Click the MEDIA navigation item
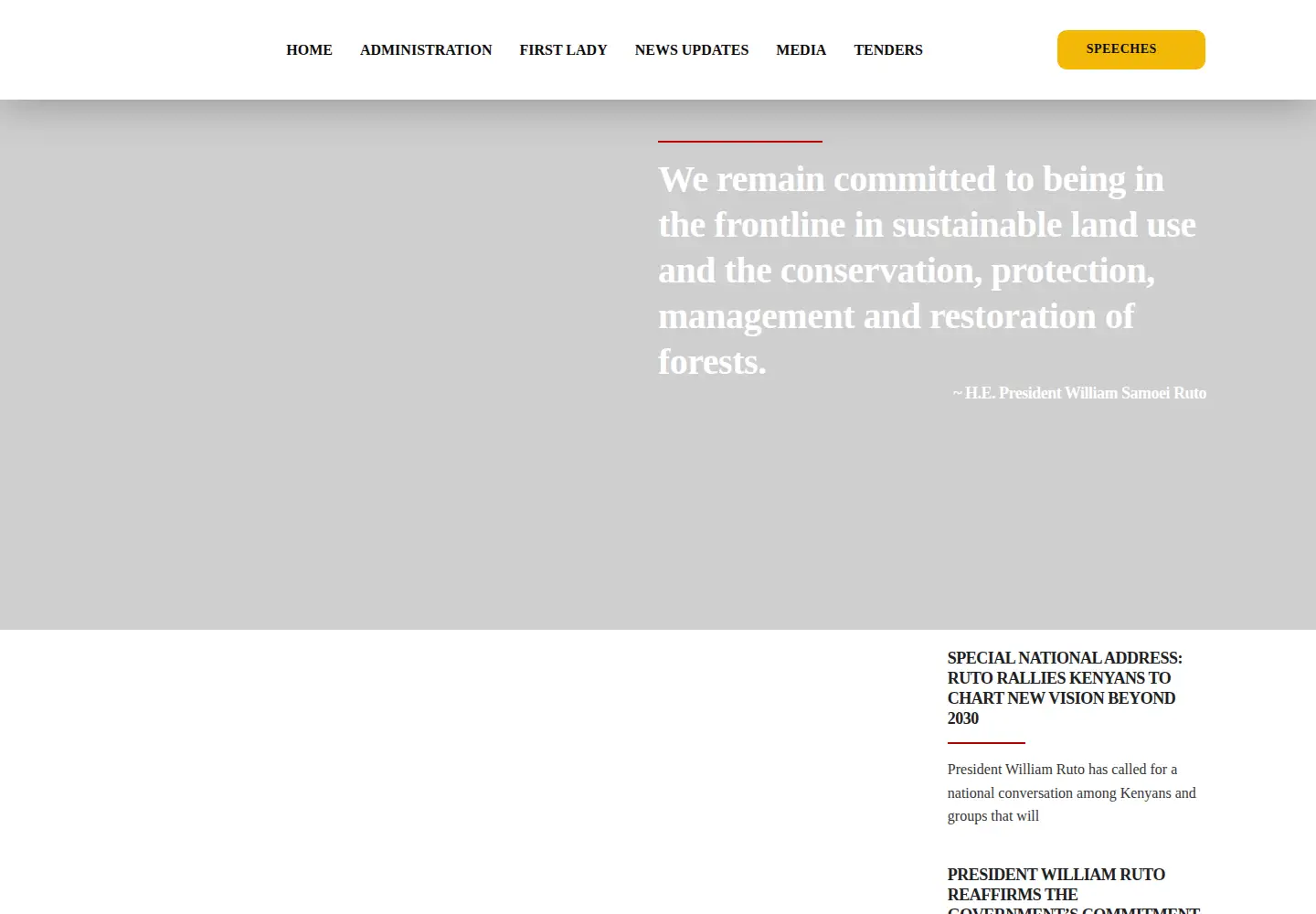Screen dimensions: 1316x914 tap(801, 50)
